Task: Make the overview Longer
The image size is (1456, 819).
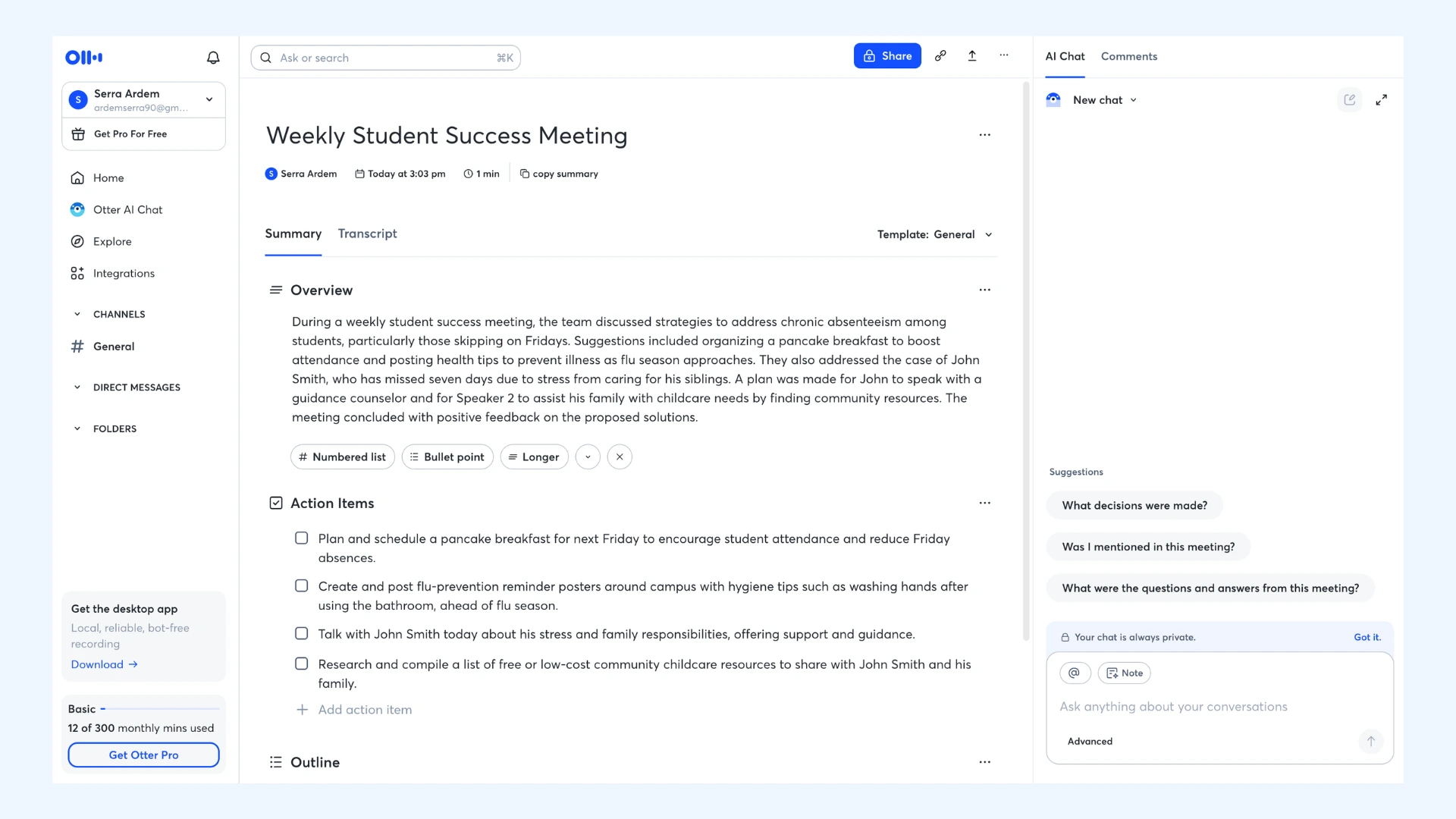Action: [534, 457]
